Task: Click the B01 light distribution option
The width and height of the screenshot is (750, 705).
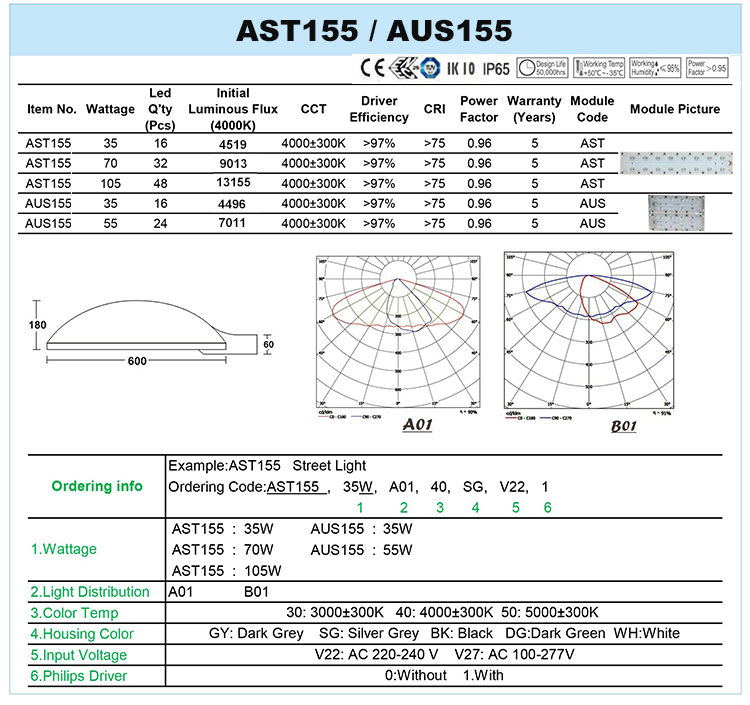Action: tap(256, 592)
